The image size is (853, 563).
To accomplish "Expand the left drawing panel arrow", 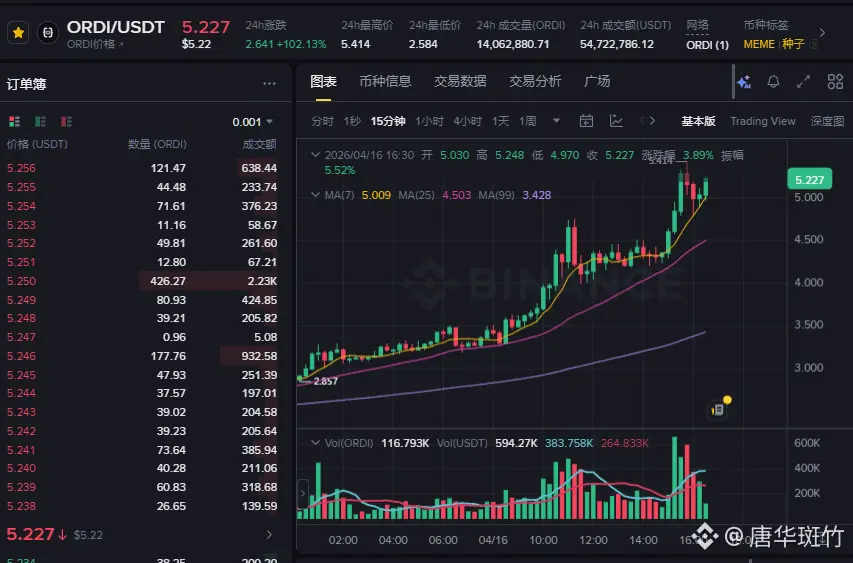I will [303, 494].
